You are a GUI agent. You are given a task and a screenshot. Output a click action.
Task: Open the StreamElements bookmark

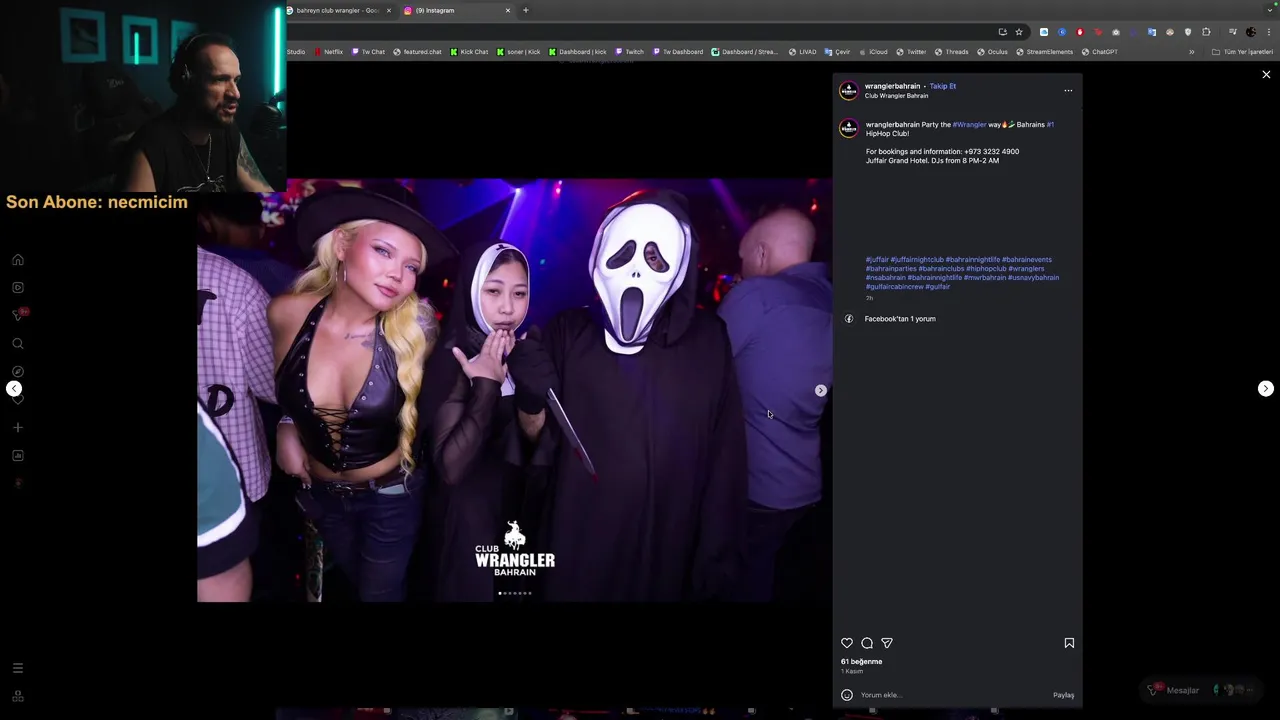pos(1044,52)
